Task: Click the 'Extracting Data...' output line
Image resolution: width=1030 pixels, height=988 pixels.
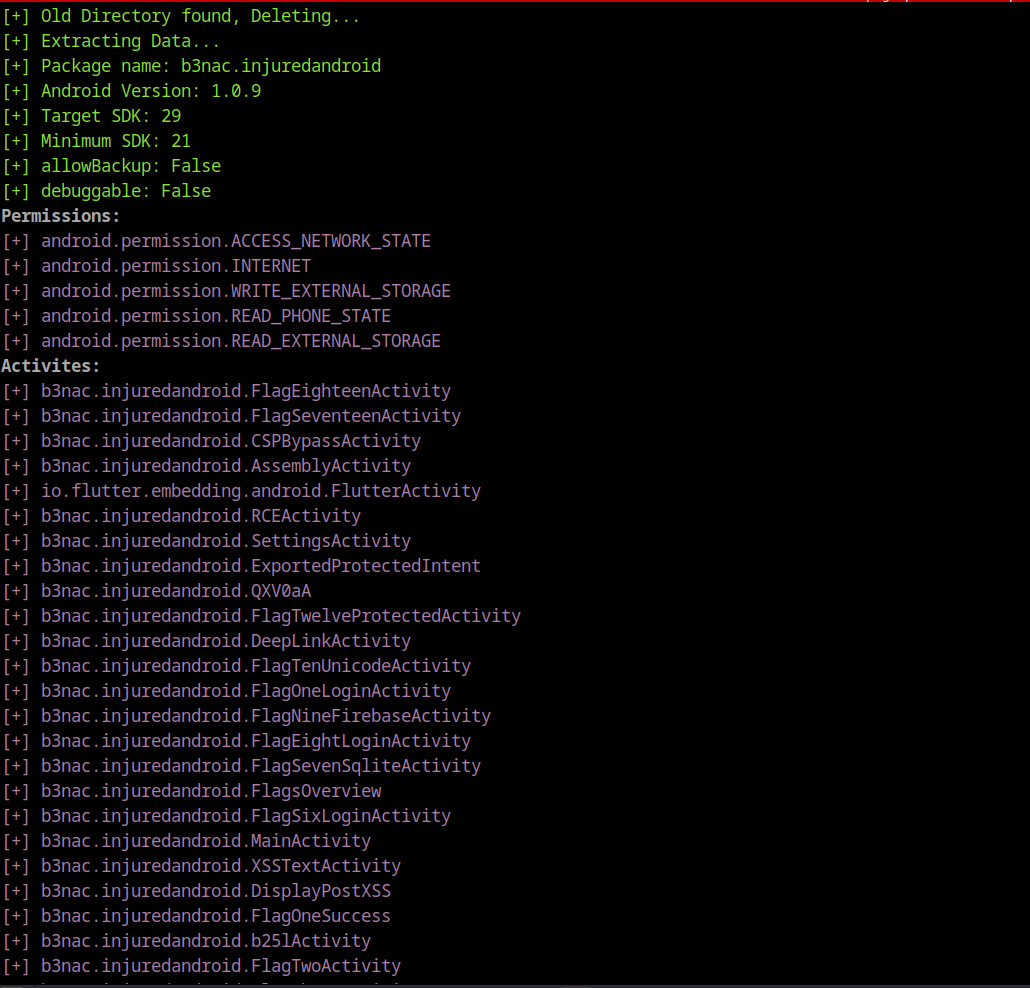Action: (111, 41)
